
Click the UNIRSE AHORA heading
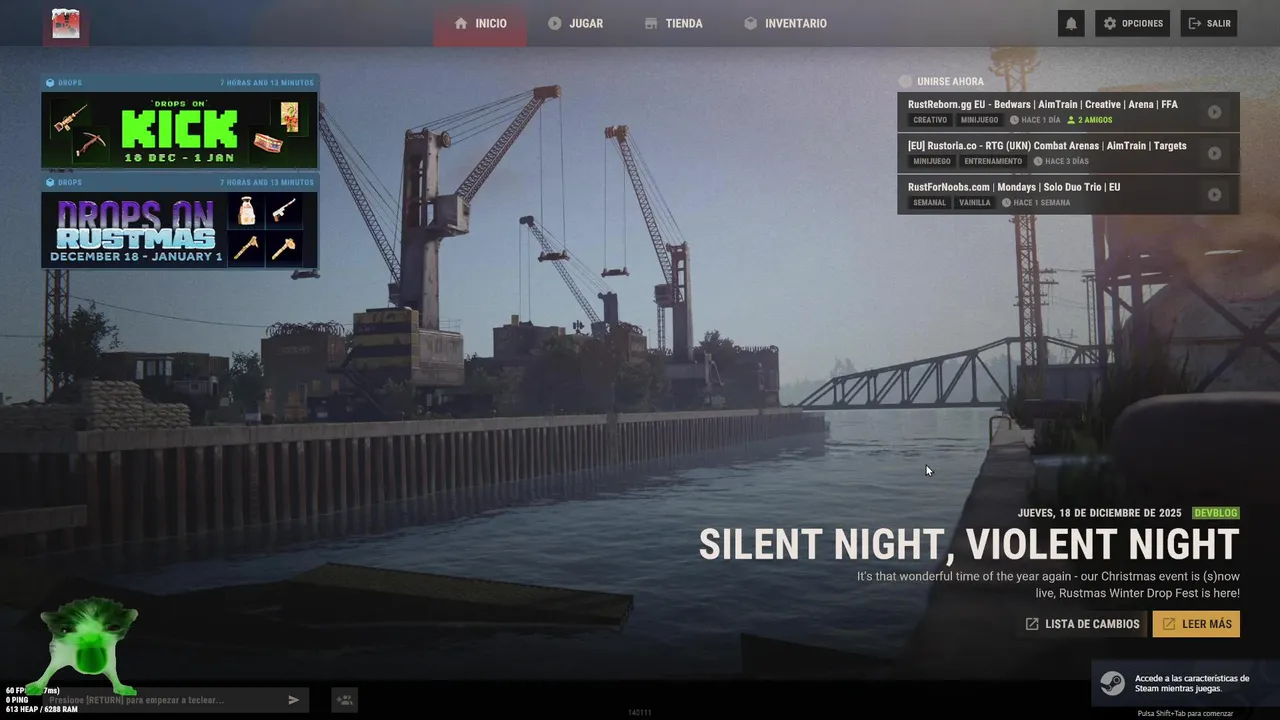click(x=950, y=81)
